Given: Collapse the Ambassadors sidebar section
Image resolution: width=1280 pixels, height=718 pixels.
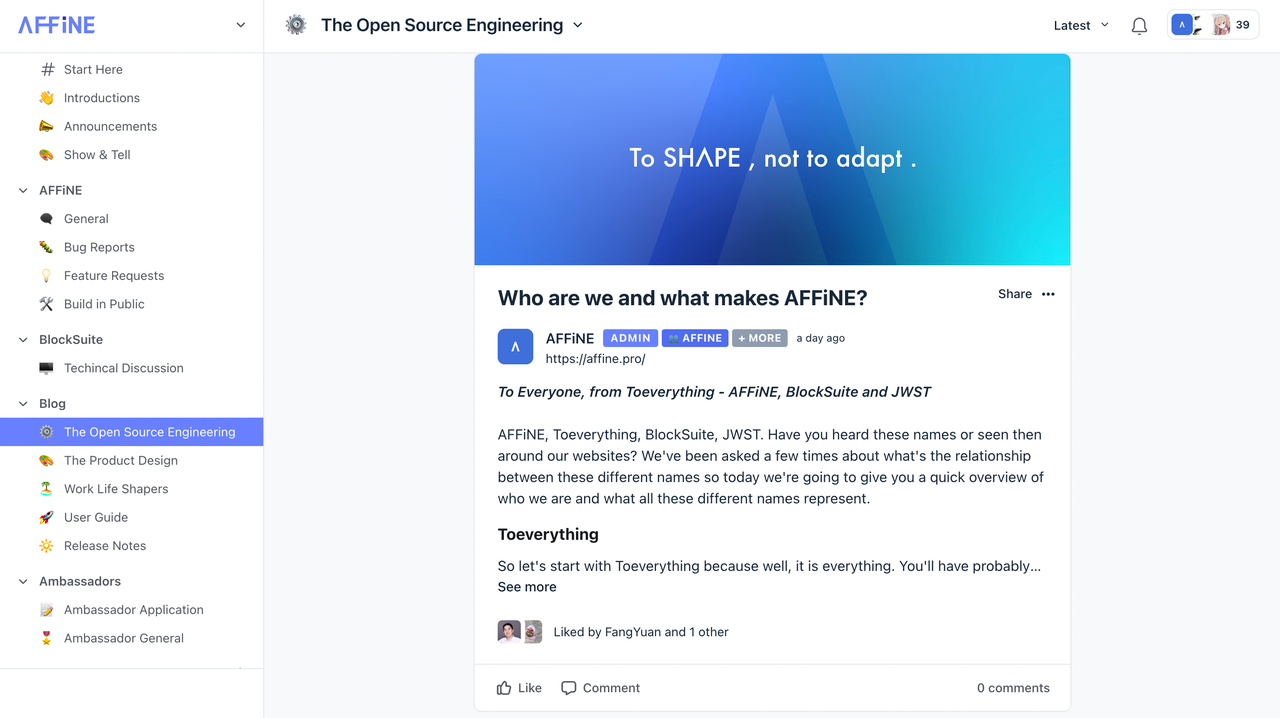Looking at the screenshot, I should coord(23,581).
